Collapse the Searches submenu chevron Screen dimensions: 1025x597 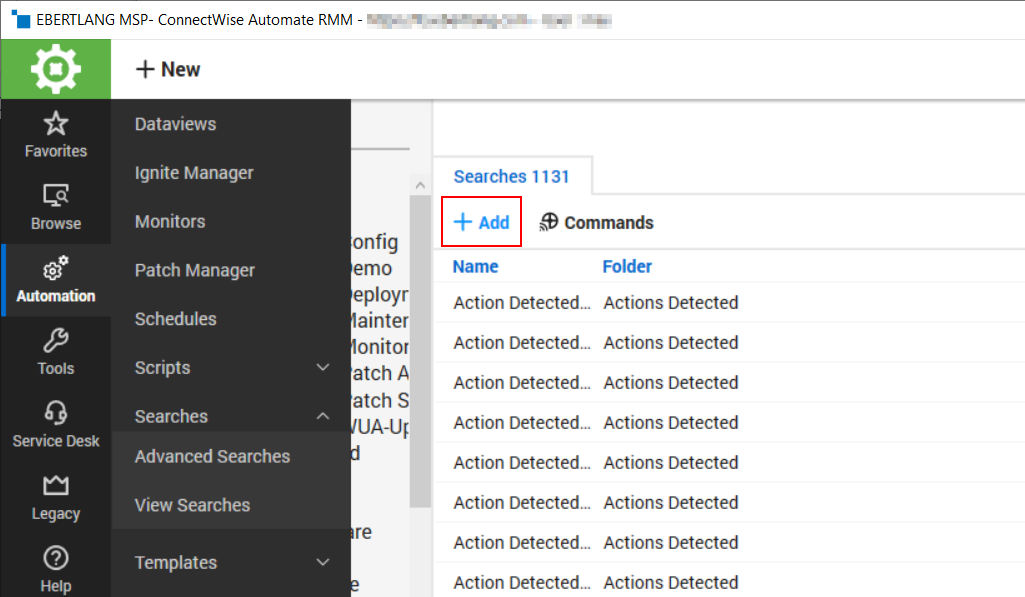[x=323, y=416]
